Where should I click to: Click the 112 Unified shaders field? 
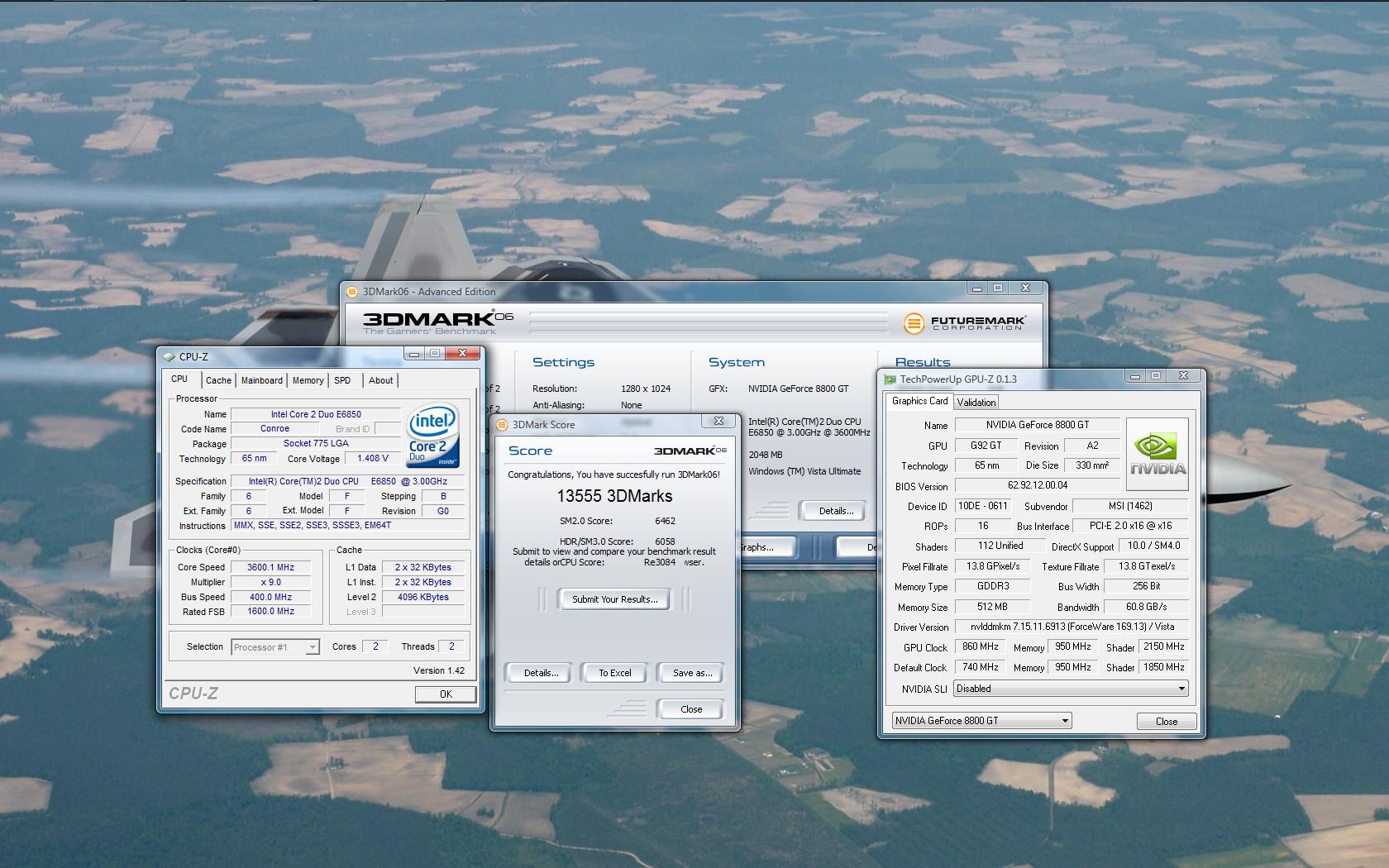click(x=1000, y=546)
